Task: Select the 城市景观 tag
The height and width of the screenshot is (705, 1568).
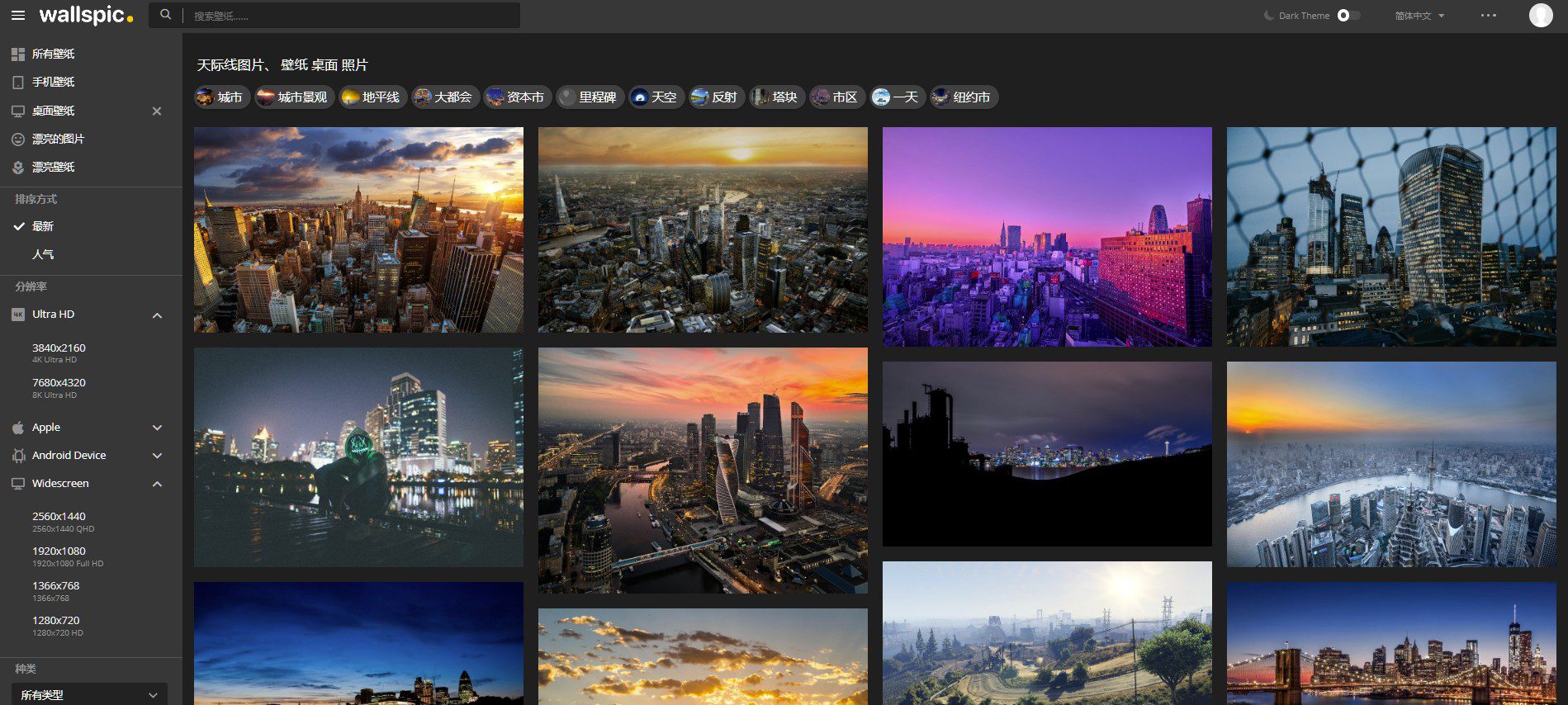Action: tap(292, 97)
